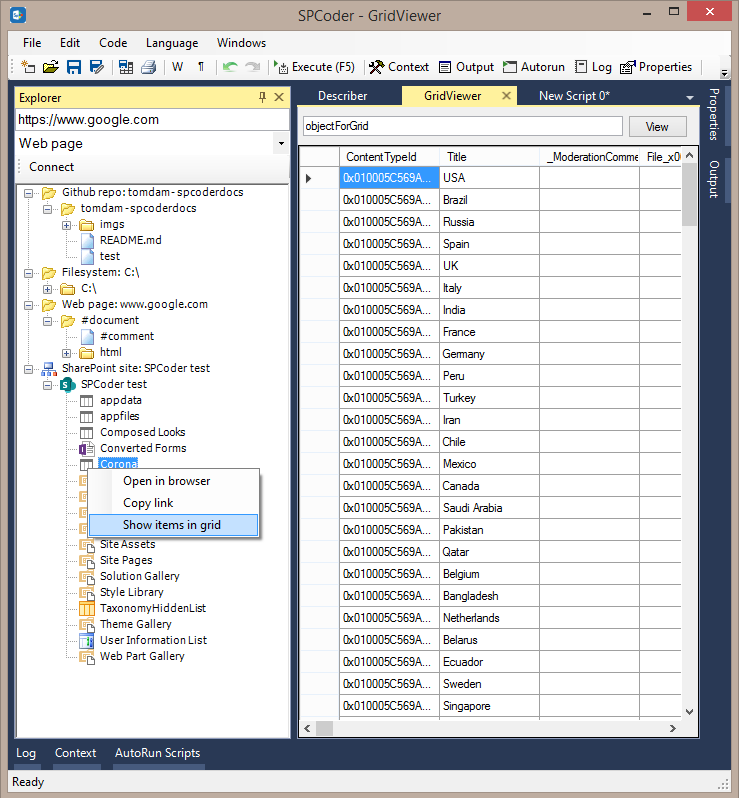Open the Language menu
Screen dimensions: 739x803
pyautogui.click(x=172, y=43)
